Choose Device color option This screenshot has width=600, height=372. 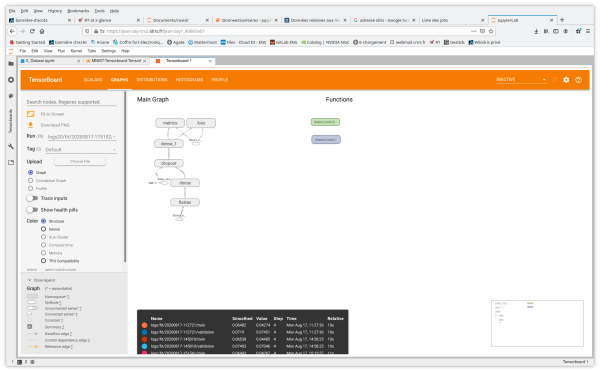[x=43, y=229]
